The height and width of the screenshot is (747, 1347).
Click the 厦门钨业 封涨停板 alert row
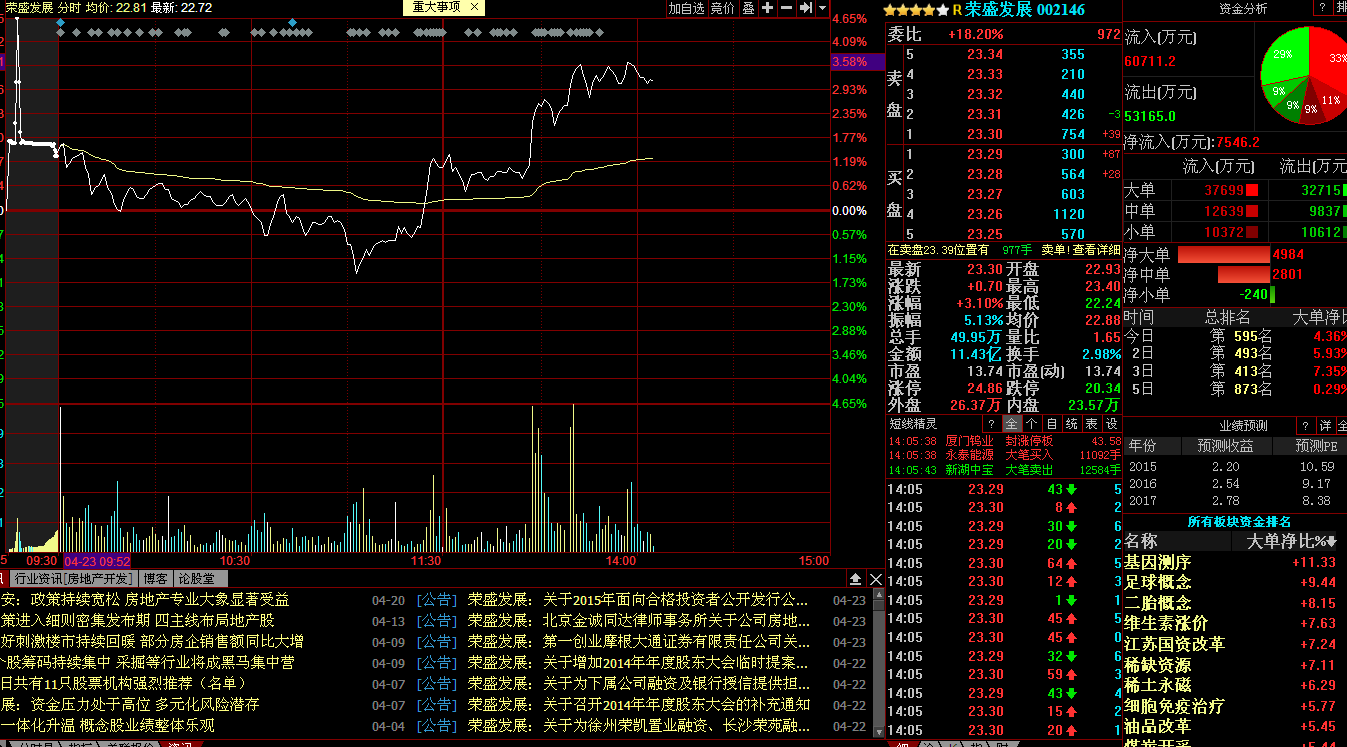[x=1004, y=441]
